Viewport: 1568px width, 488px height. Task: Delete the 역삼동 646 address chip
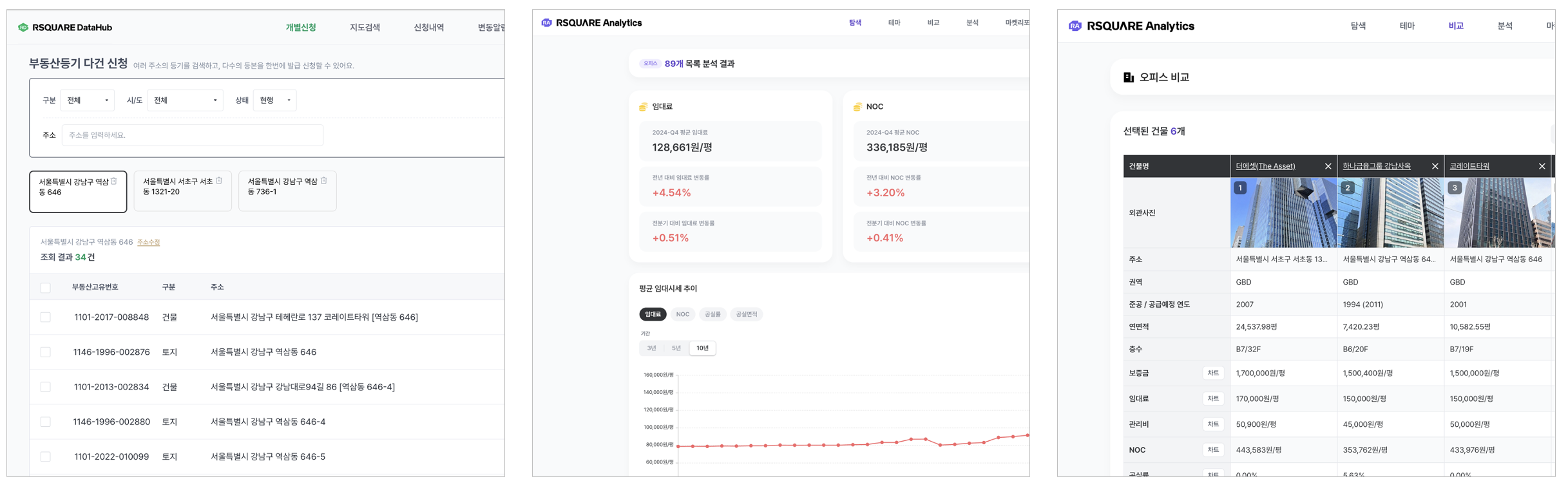(114, 182)
